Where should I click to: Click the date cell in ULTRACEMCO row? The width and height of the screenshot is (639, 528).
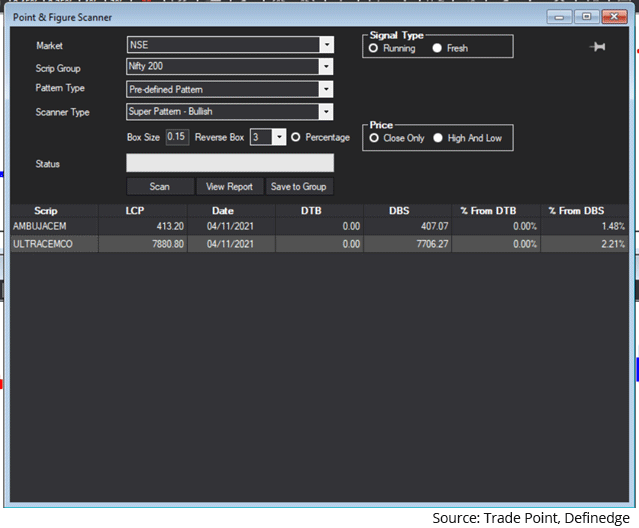tap(231, 244)
